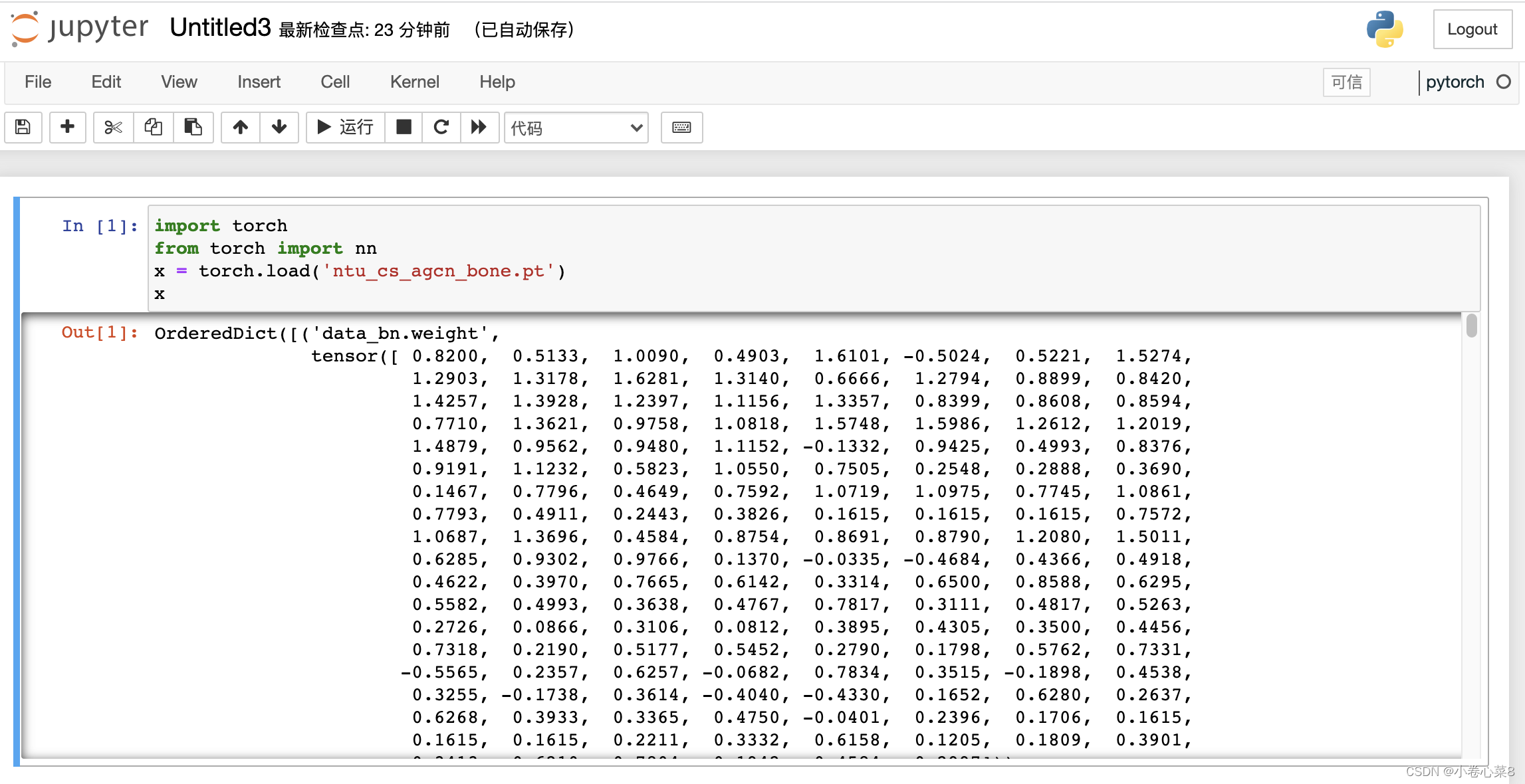Insert a cell below with plus icon
The width and height of the screenshot is (1525, 784).
[x=67, y=127]
